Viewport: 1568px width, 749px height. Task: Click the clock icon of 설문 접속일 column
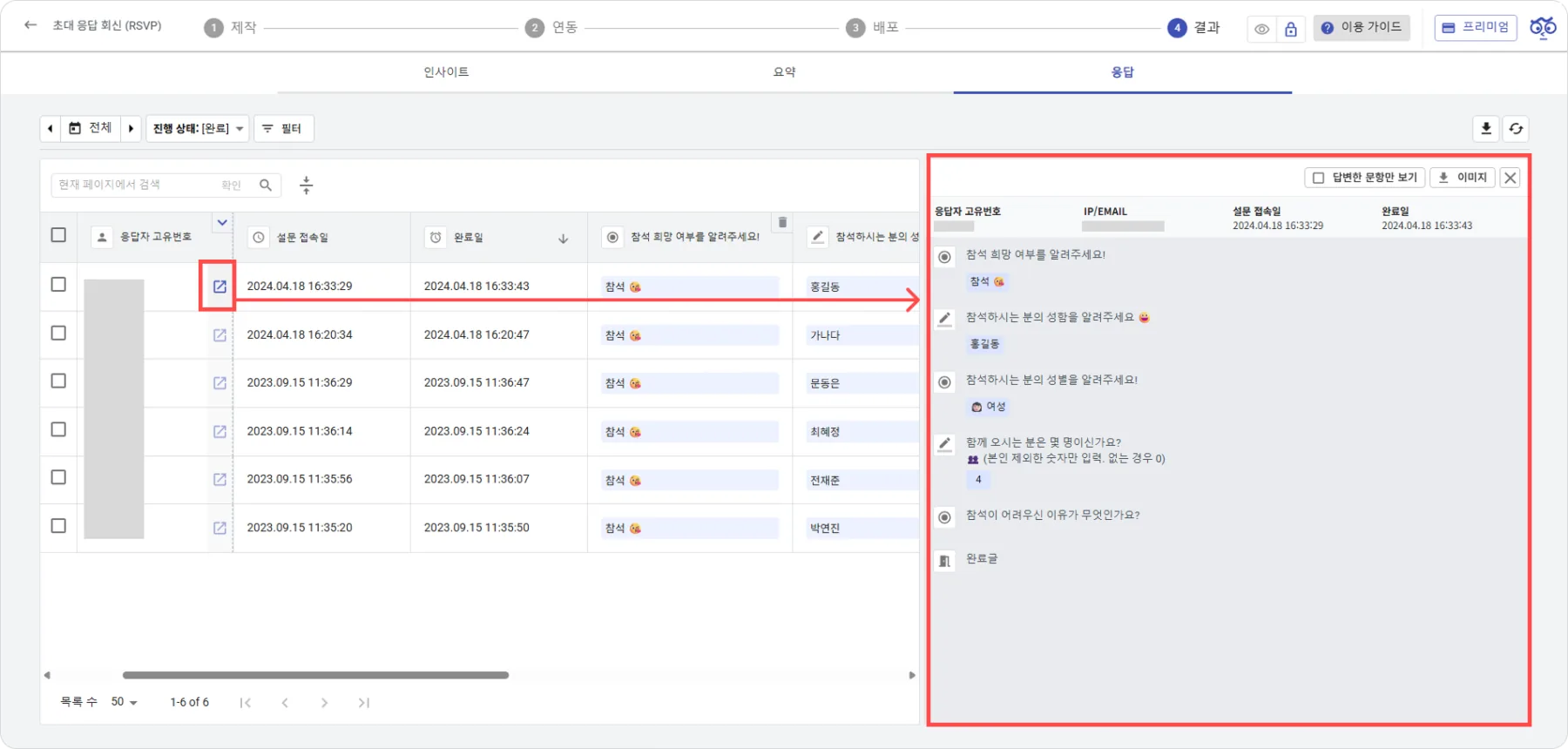click(x=259, y=237)
